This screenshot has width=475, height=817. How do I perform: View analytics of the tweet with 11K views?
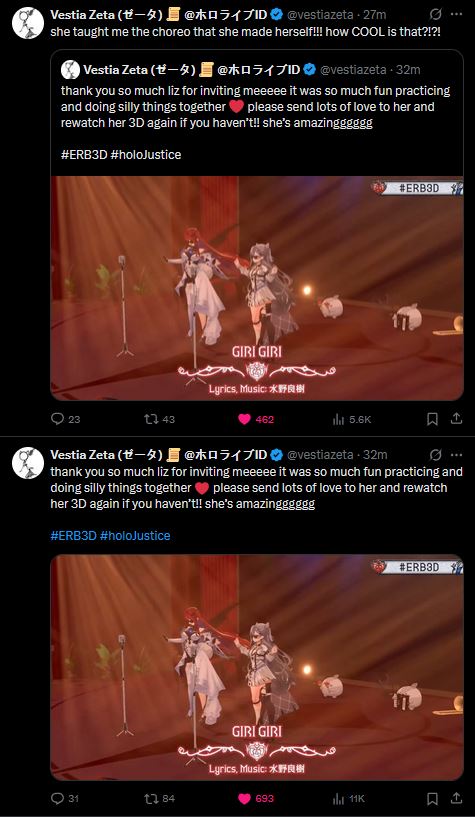(349, 799)
